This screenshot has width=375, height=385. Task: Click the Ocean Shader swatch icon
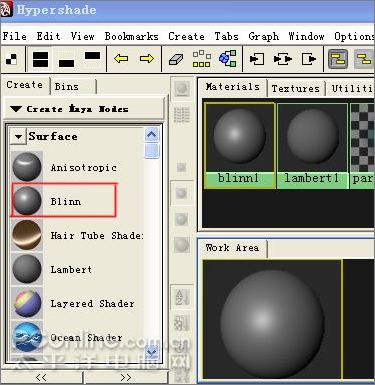(27, 337)
